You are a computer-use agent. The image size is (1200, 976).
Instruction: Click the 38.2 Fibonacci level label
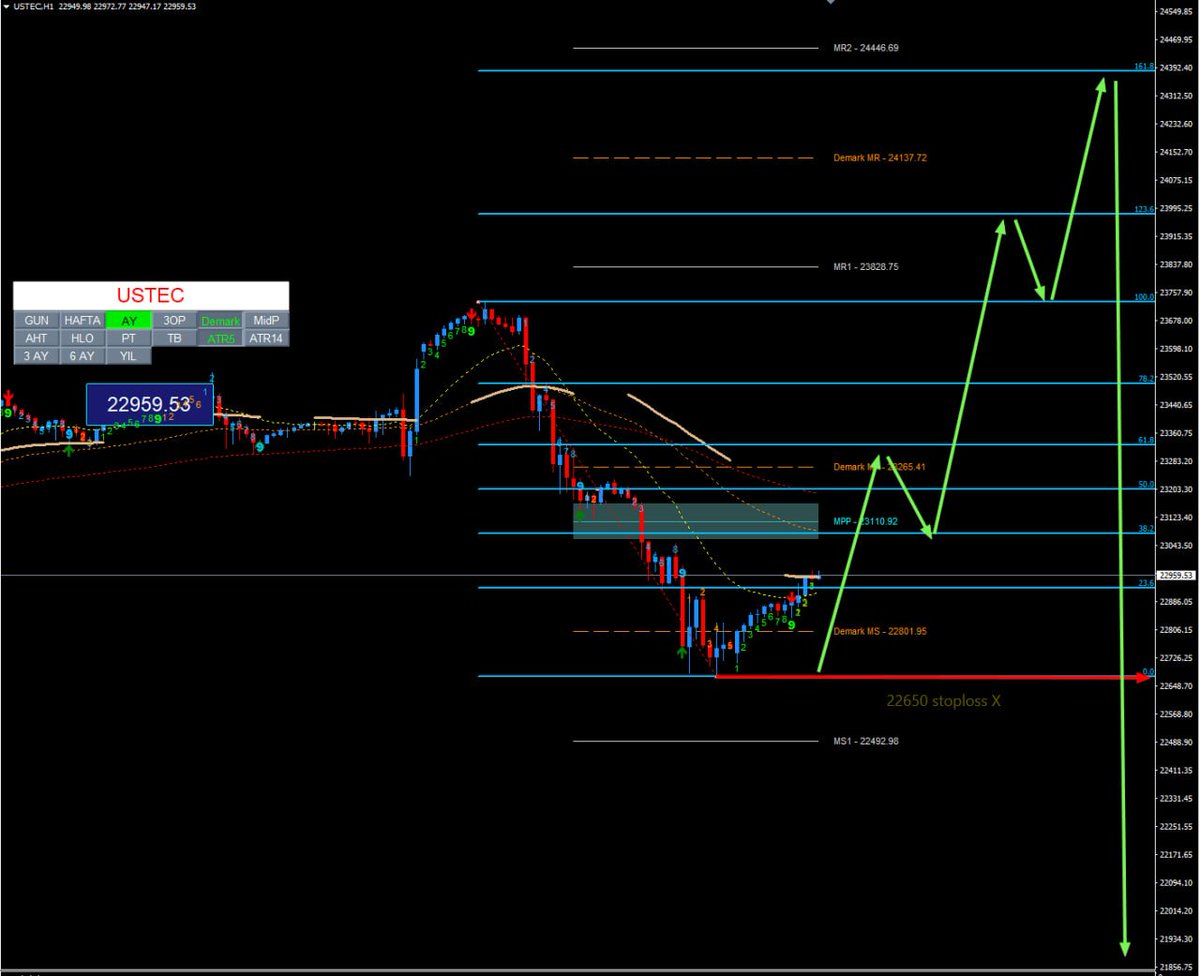pyautogui.click(x=1147, y=528)
